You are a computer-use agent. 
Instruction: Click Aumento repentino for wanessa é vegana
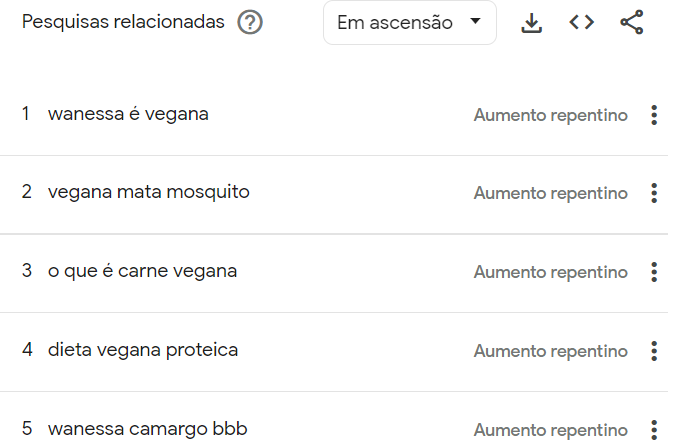coord(550,115)
